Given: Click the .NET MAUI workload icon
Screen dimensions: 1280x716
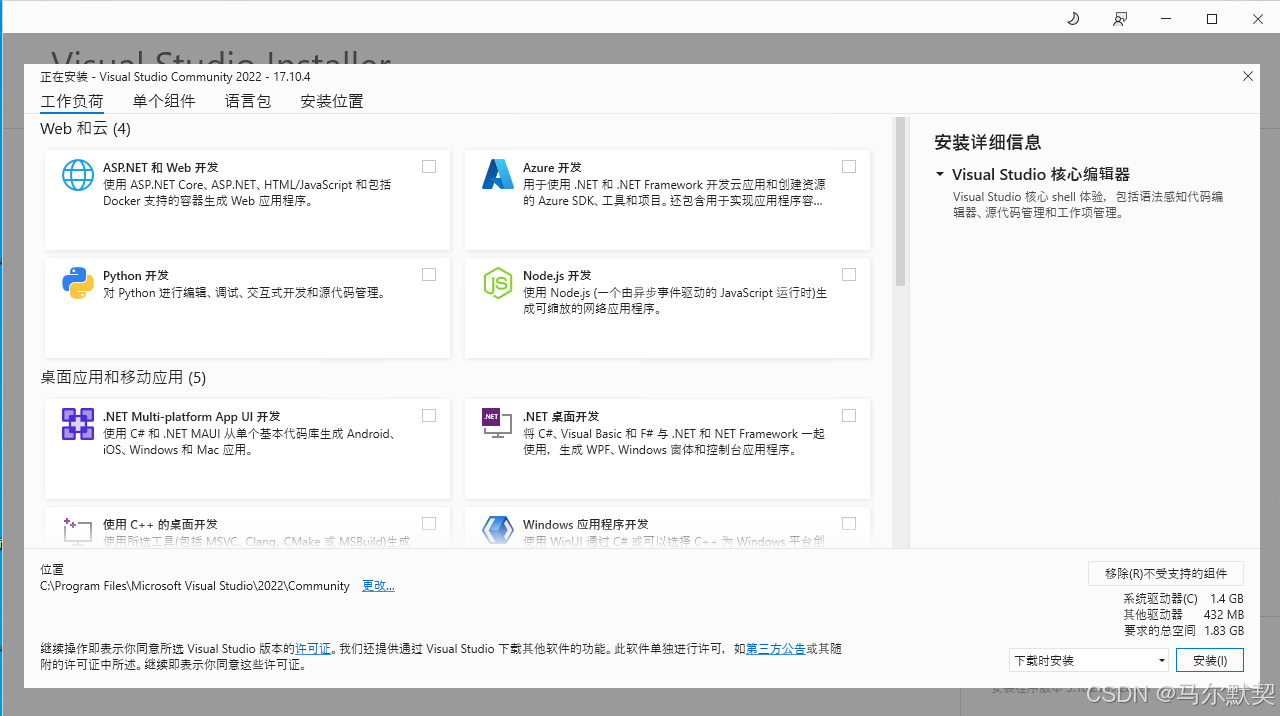Looking at the screenshot, I should pos(78,424).
